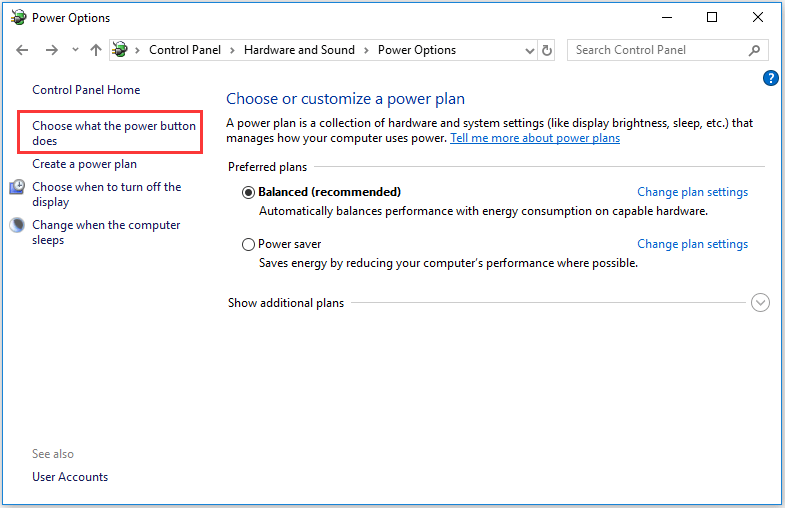Open Tell me more about power plans
Screen dimensions: 785x508
[535, 138]
